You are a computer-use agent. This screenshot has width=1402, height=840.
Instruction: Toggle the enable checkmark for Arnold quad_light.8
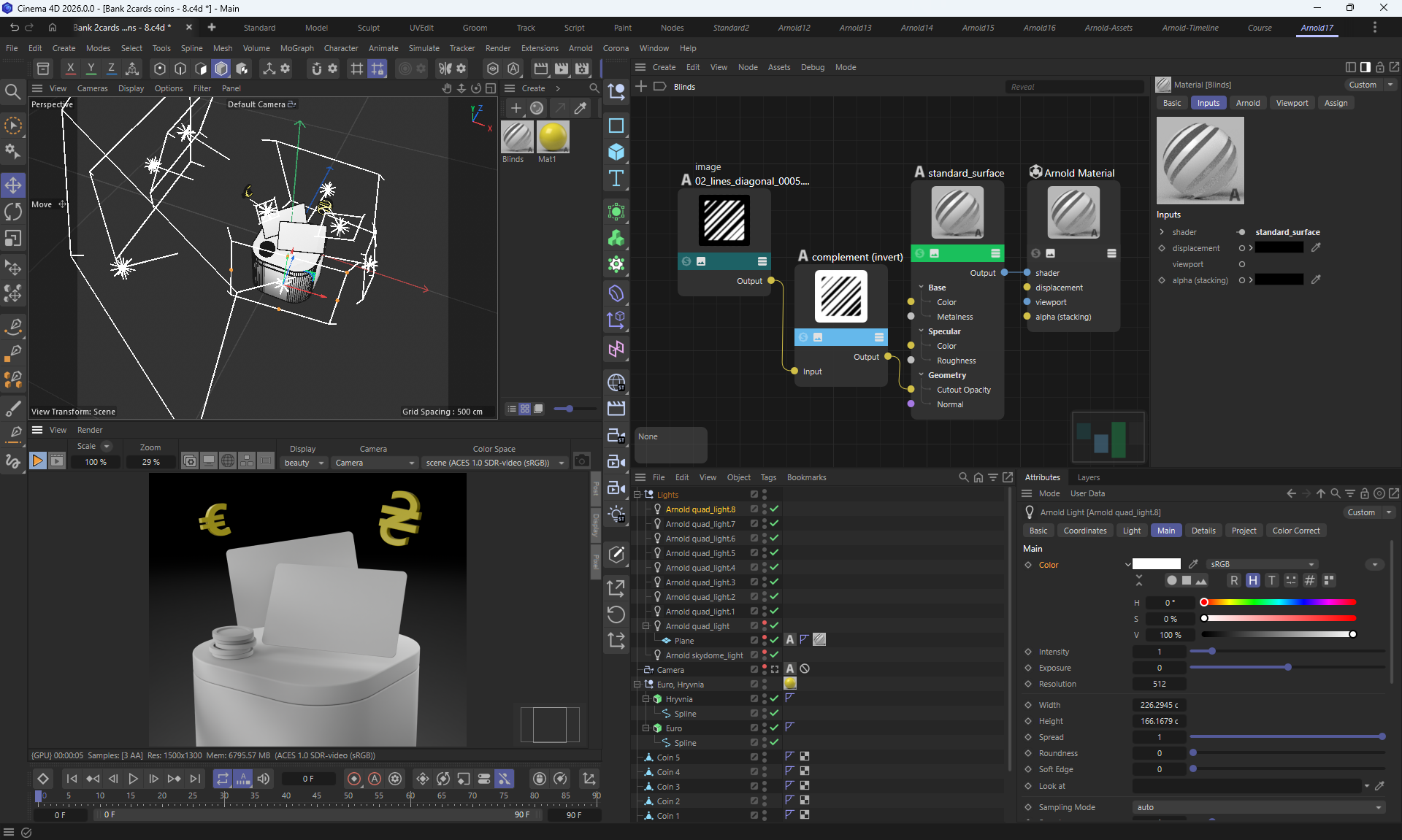774,509
